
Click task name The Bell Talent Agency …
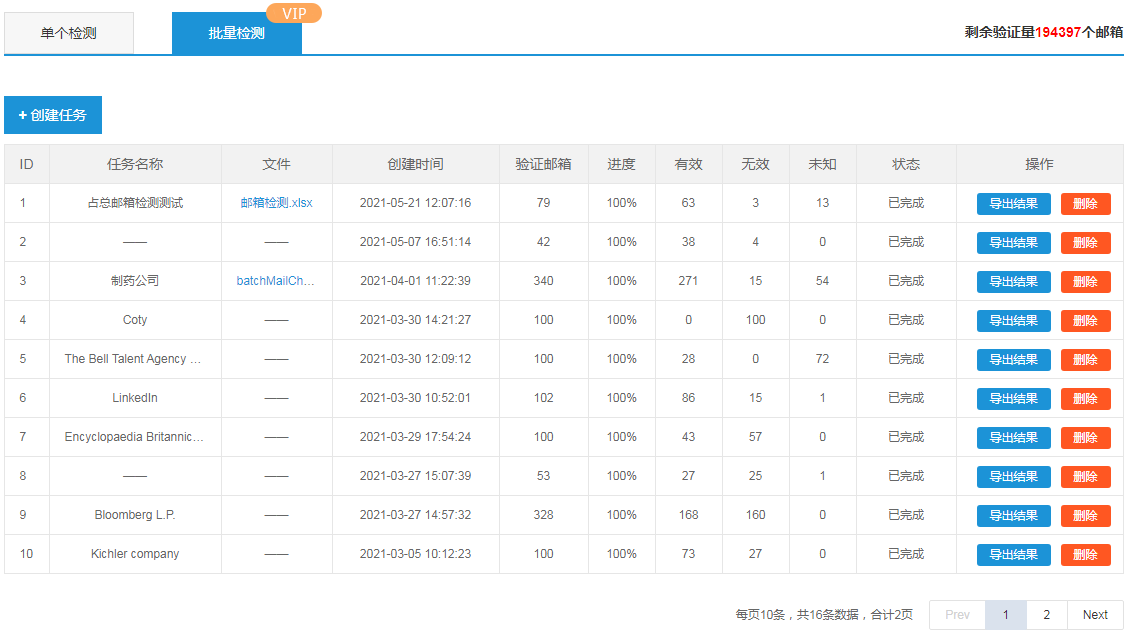coord(133,359)
